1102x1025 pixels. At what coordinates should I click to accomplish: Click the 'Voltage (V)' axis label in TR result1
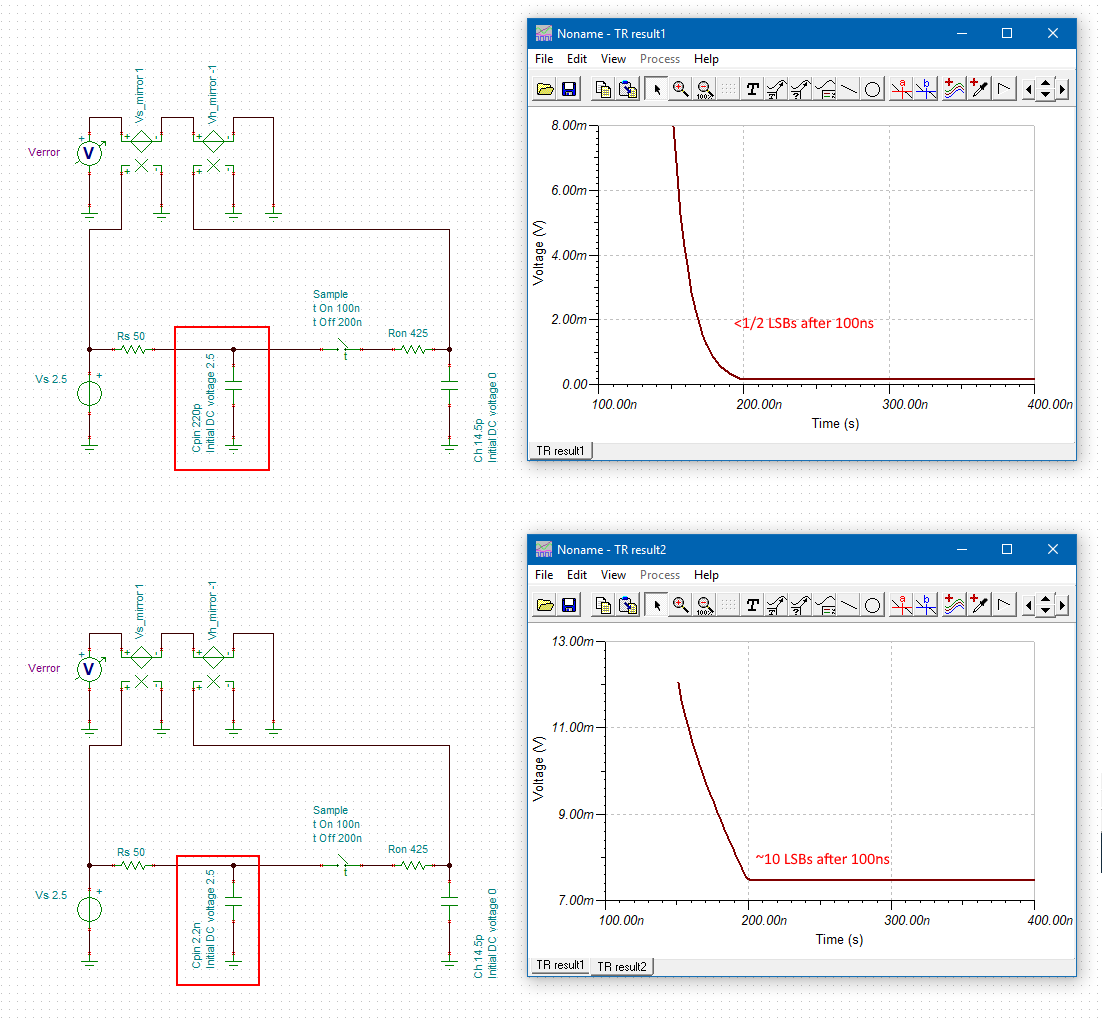click(x=539, y=252)
